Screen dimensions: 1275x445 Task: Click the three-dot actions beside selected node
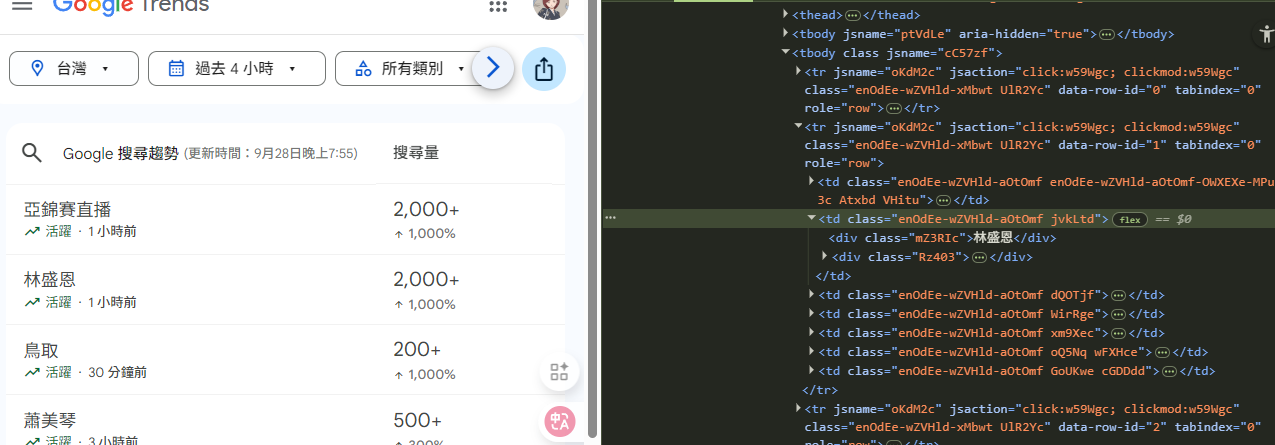coord(610,217)
